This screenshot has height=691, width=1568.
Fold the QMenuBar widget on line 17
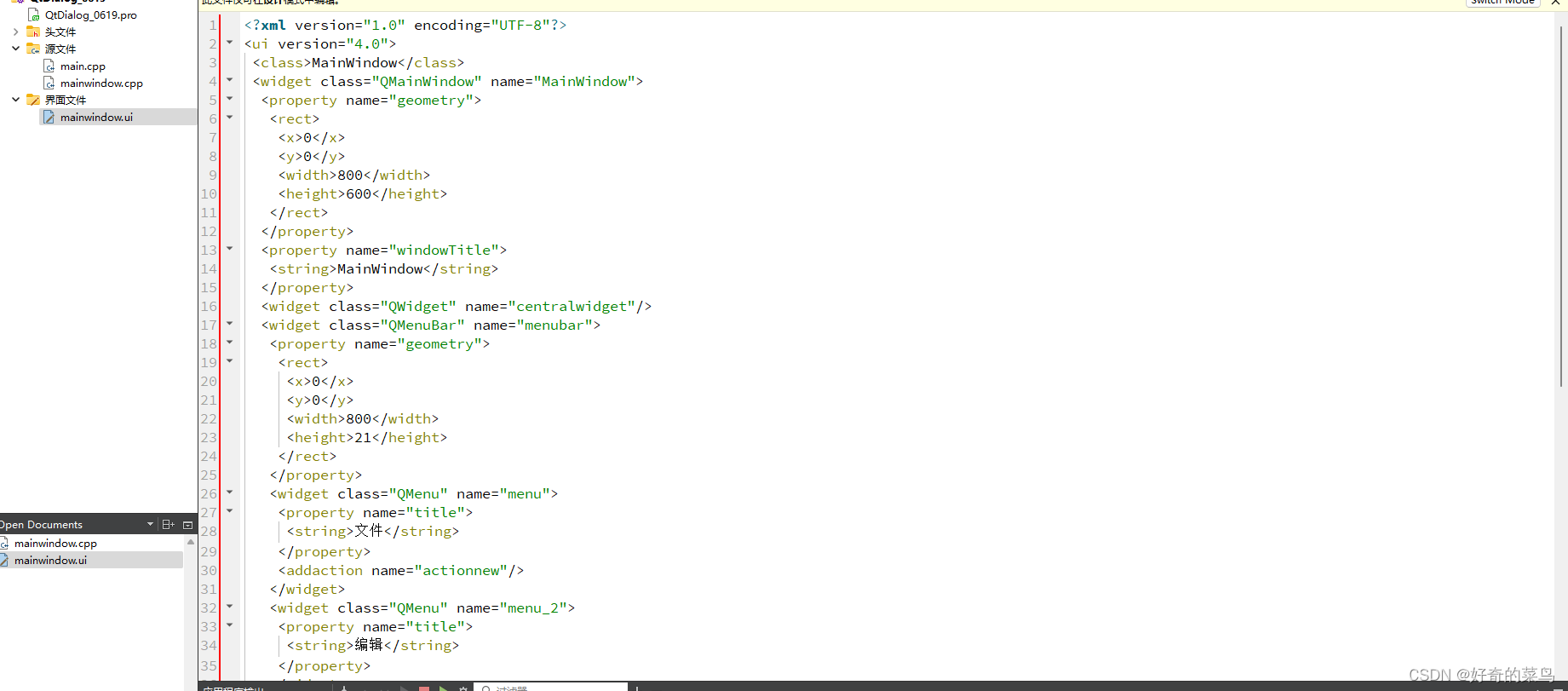click(229, 323)
